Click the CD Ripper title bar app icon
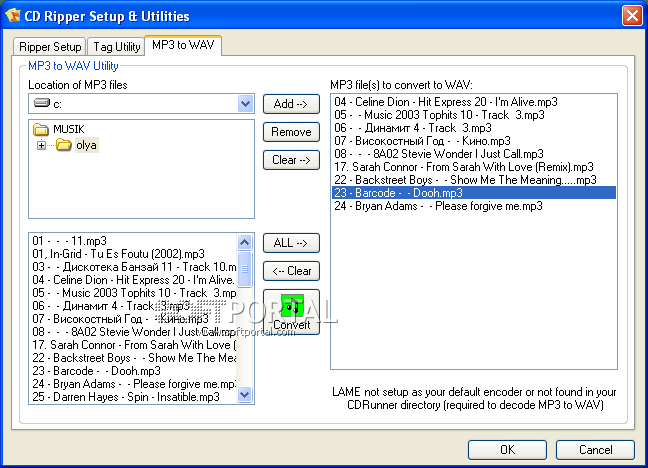 12,16
